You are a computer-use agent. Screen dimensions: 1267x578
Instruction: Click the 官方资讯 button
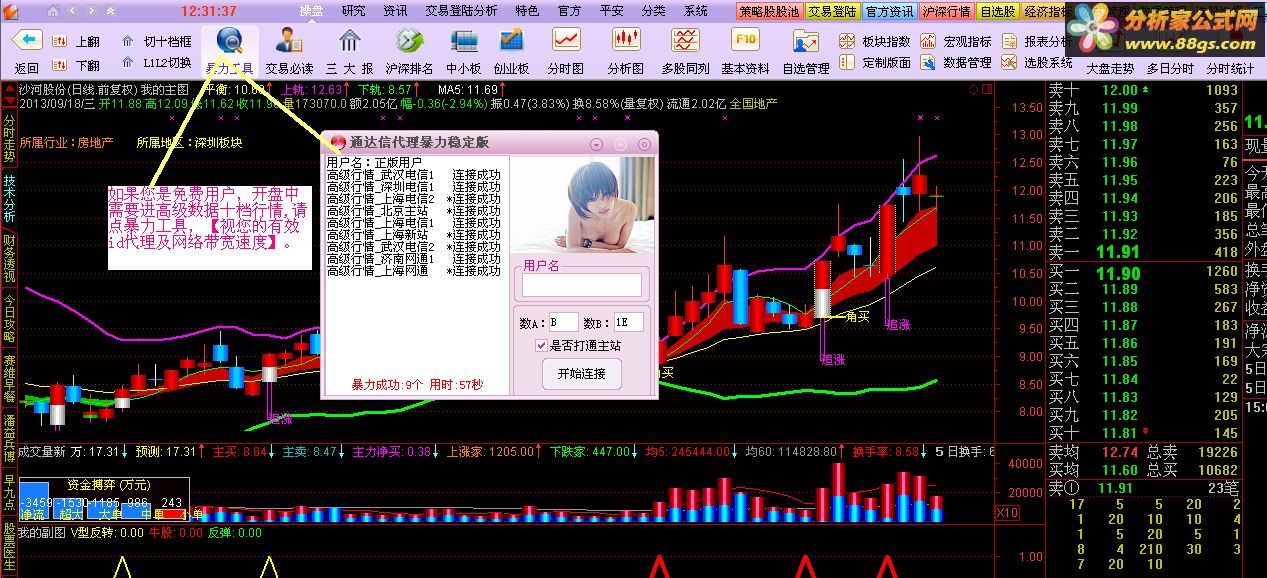(889, 12)
